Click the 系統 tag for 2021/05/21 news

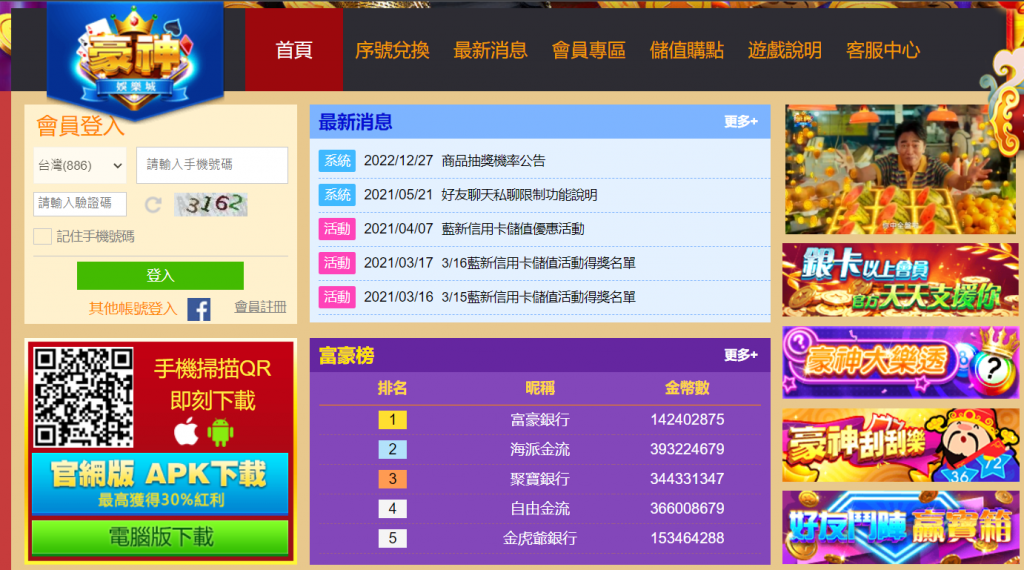(x=337, y=195)
